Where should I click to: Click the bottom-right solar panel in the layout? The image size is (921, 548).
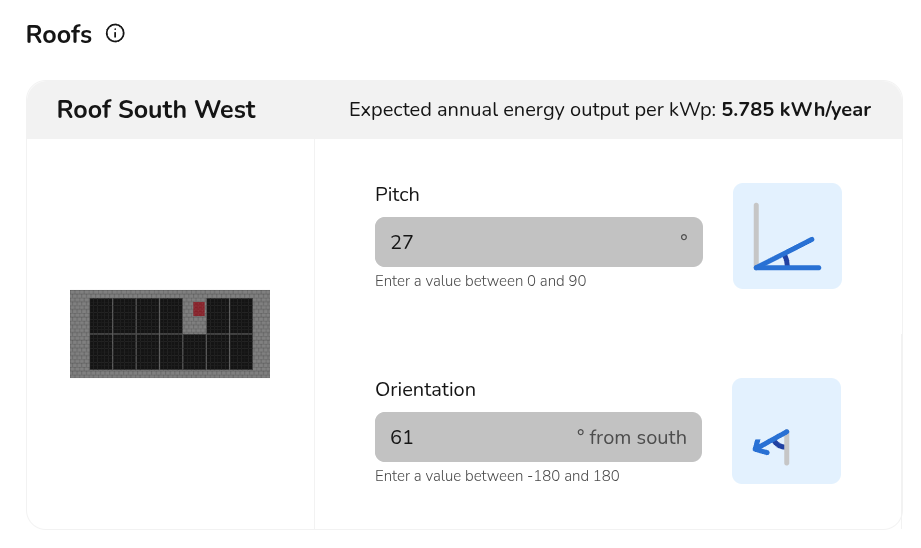pyautogui.click(x=241, y=351)
